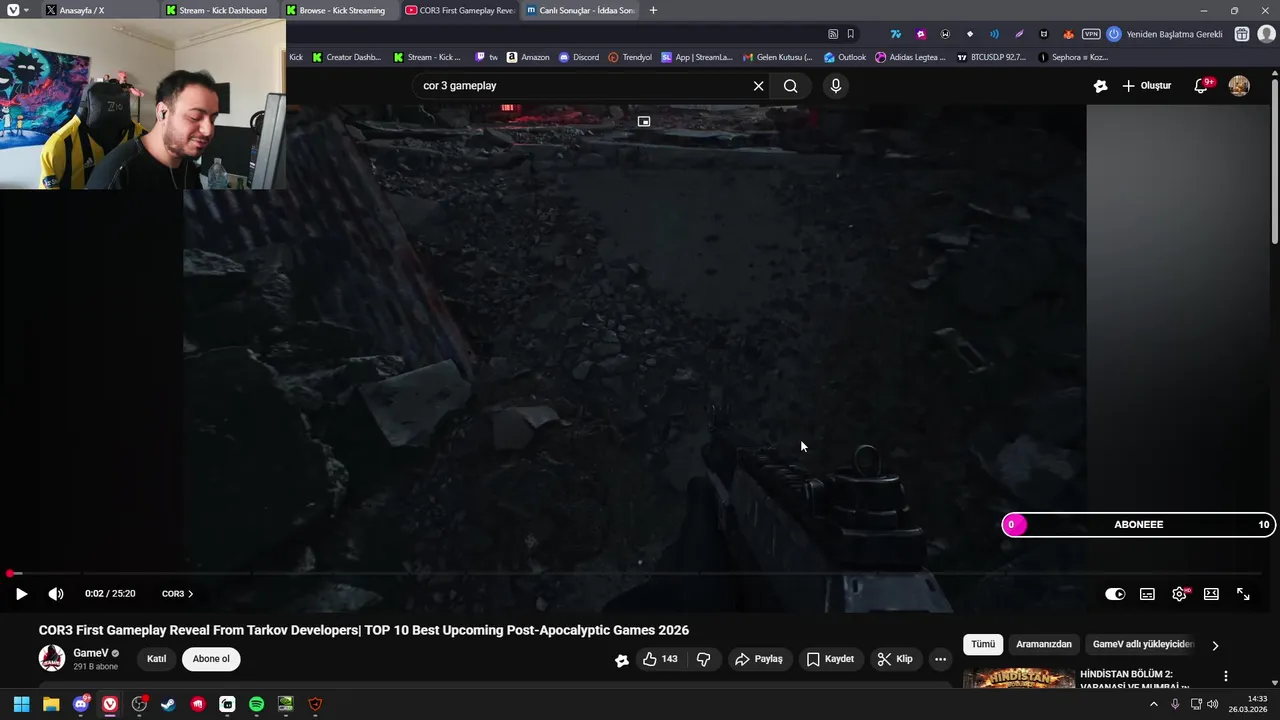Open Oluştur create menu
This screenshot has height=720, width=1280.
[1146, 86]
